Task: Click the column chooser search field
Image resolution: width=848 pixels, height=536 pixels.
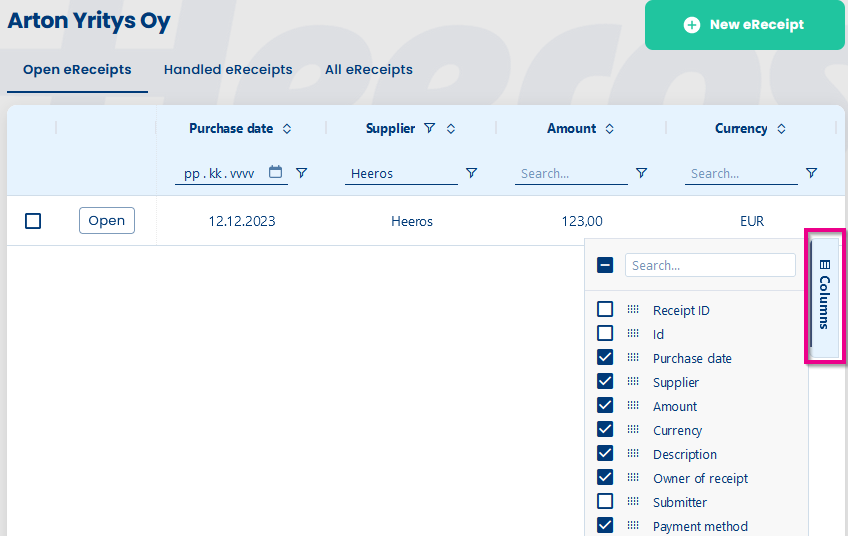Action: pos(709,265)
